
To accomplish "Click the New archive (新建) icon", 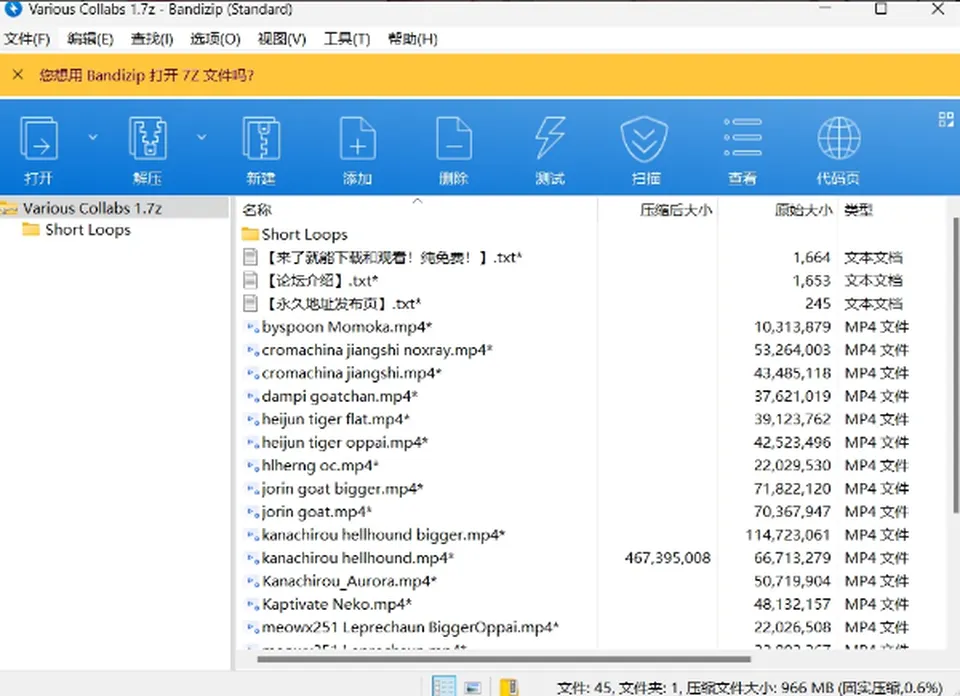I will click(x=261, y=149).
